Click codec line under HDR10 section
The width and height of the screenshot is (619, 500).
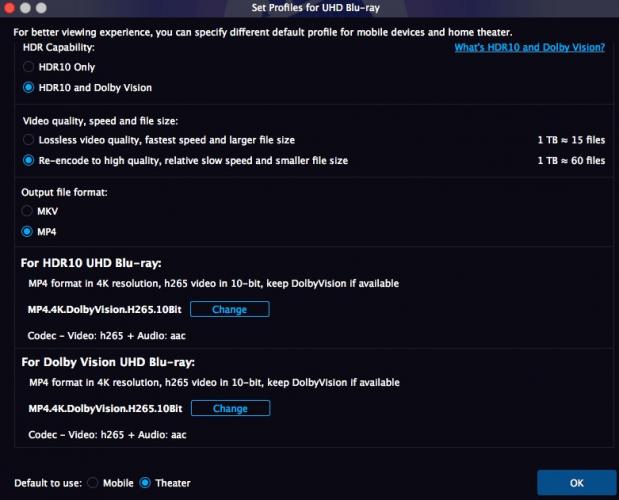107,335
